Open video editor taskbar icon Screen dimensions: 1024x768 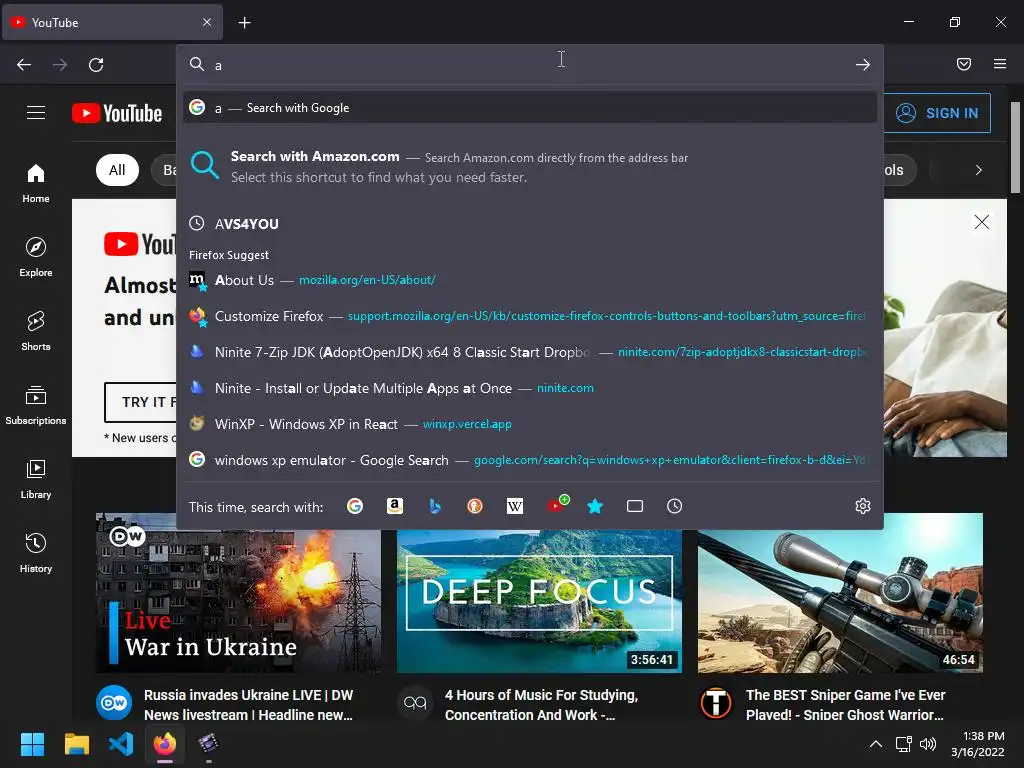coord(208,744)
